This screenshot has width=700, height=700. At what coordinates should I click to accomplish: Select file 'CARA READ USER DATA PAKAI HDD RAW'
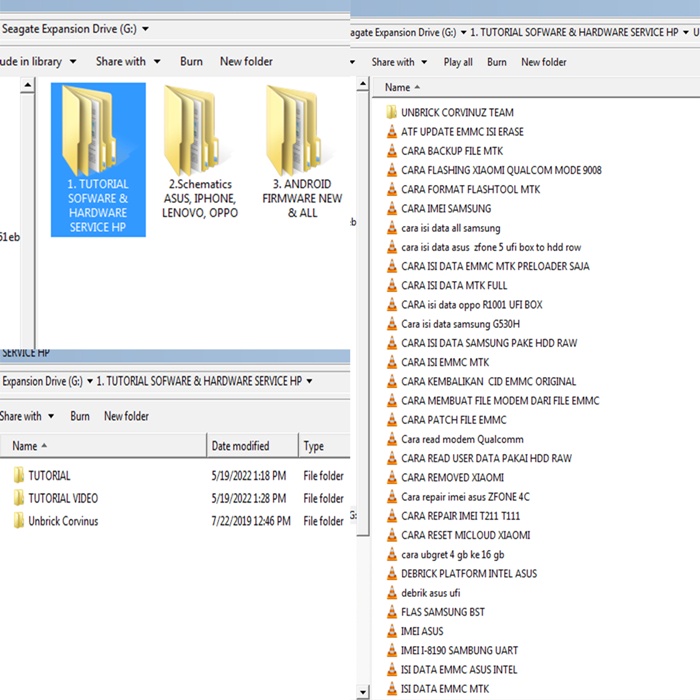(x=486, y=458)
